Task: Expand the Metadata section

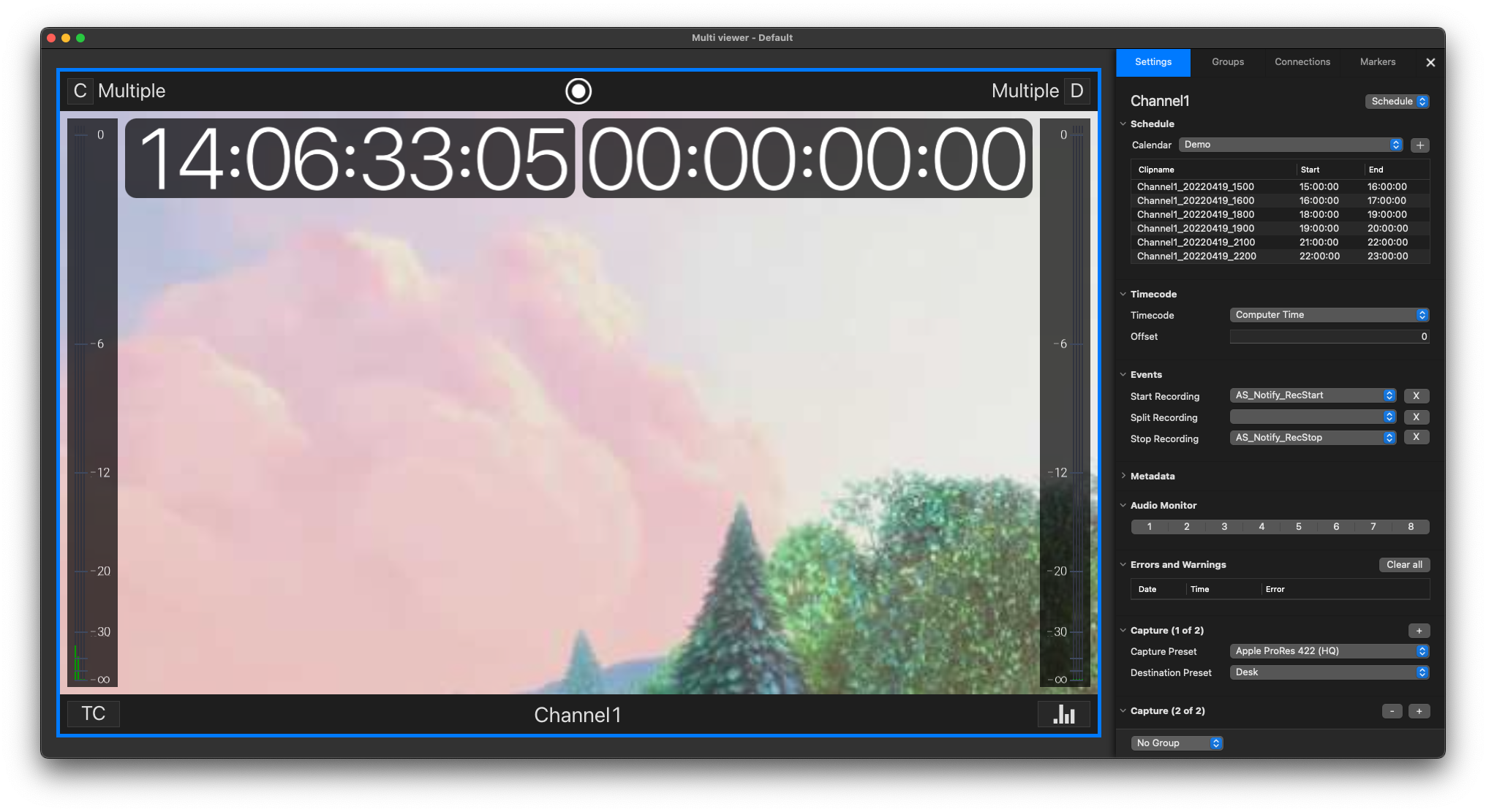Action: (1123, 477)
